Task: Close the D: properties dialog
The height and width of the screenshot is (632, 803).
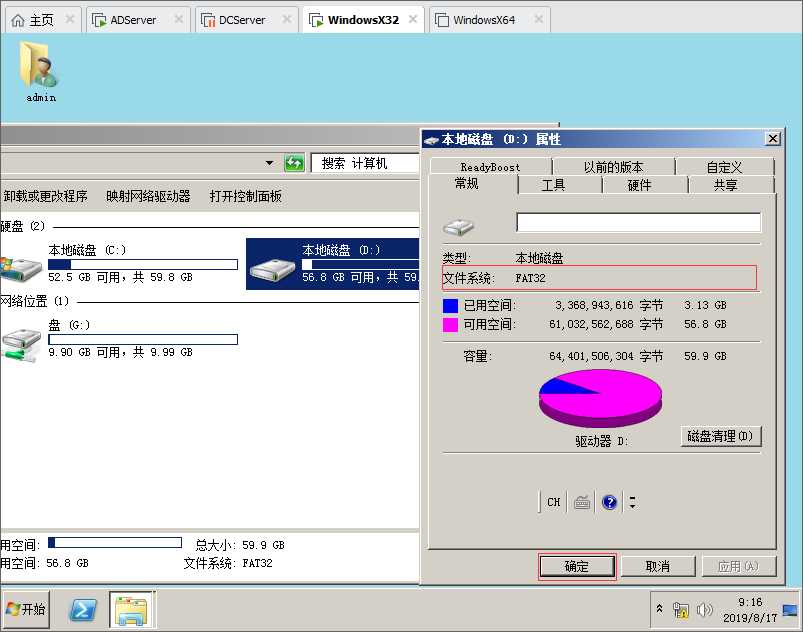Action: click(772, 138)
